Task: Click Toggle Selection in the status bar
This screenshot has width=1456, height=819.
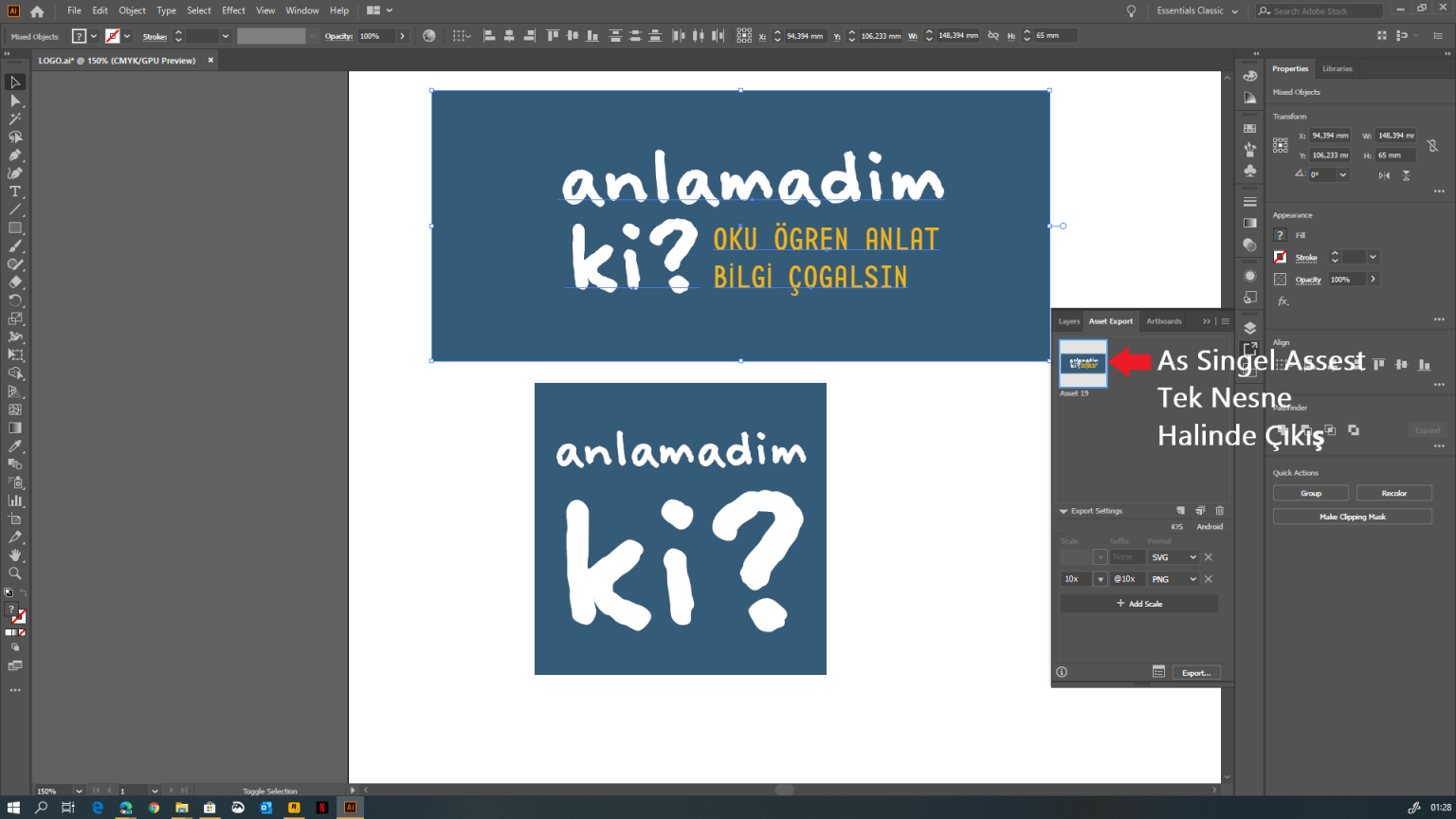Action: [x=269, y=791]
